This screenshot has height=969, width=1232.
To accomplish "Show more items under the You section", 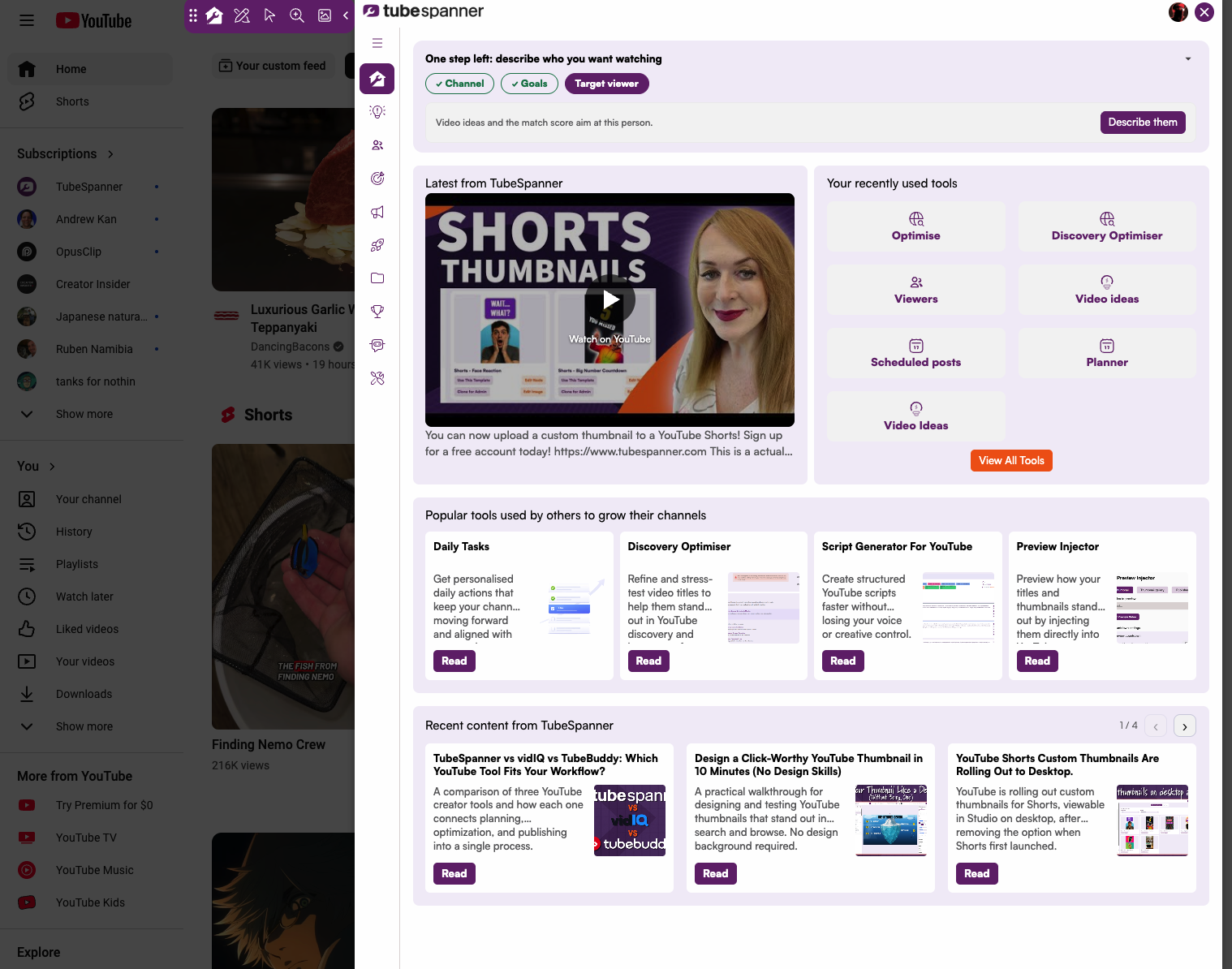I will (x=91, y=726).
